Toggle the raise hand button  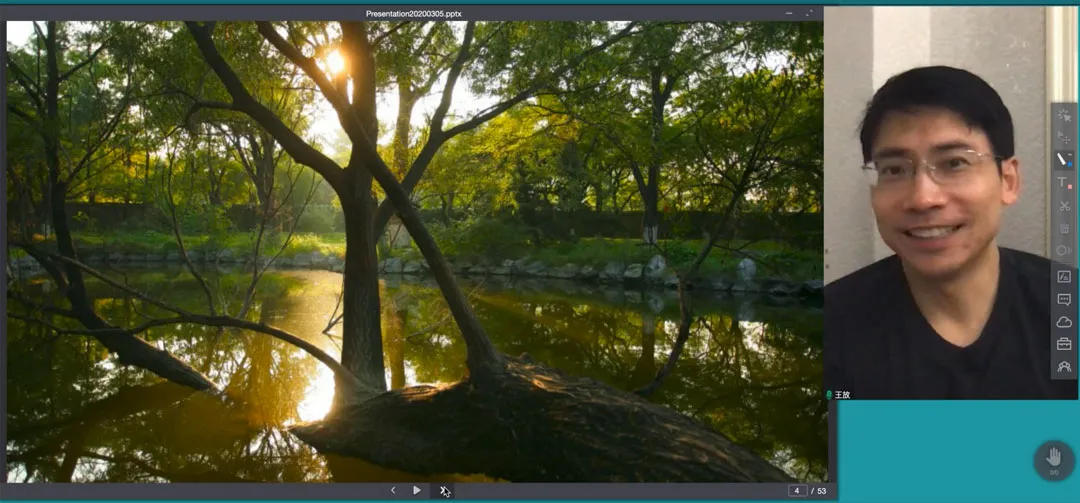click(1053, 460)
